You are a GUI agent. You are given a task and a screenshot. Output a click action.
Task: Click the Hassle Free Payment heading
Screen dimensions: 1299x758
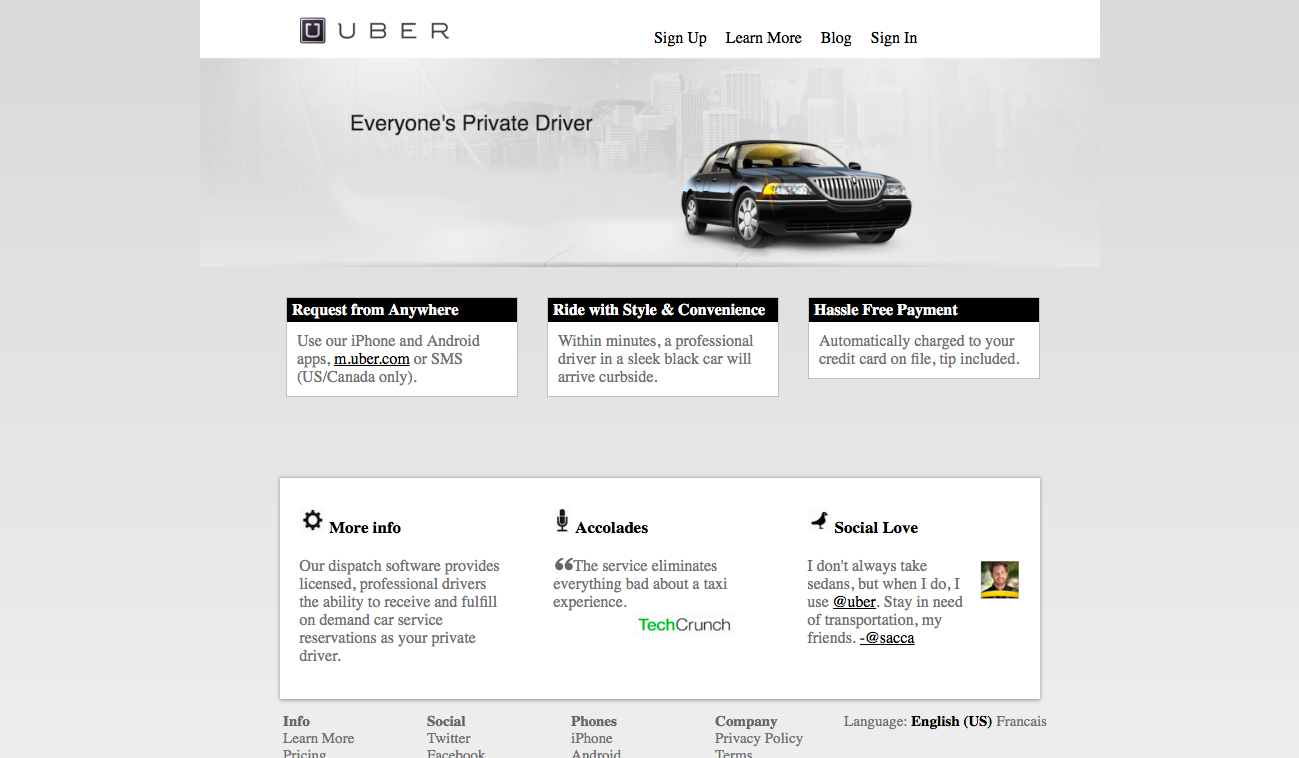pos(886,310)
